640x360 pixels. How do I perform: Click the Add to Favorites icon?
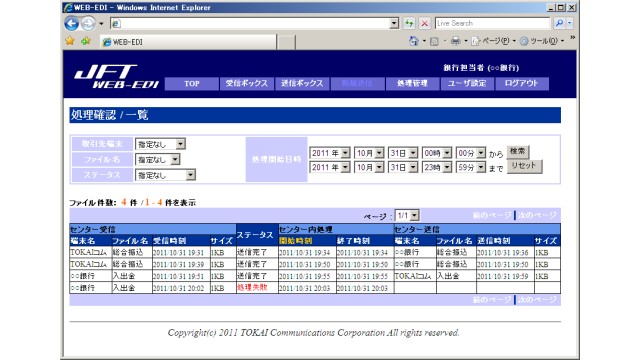coord(86,41)
